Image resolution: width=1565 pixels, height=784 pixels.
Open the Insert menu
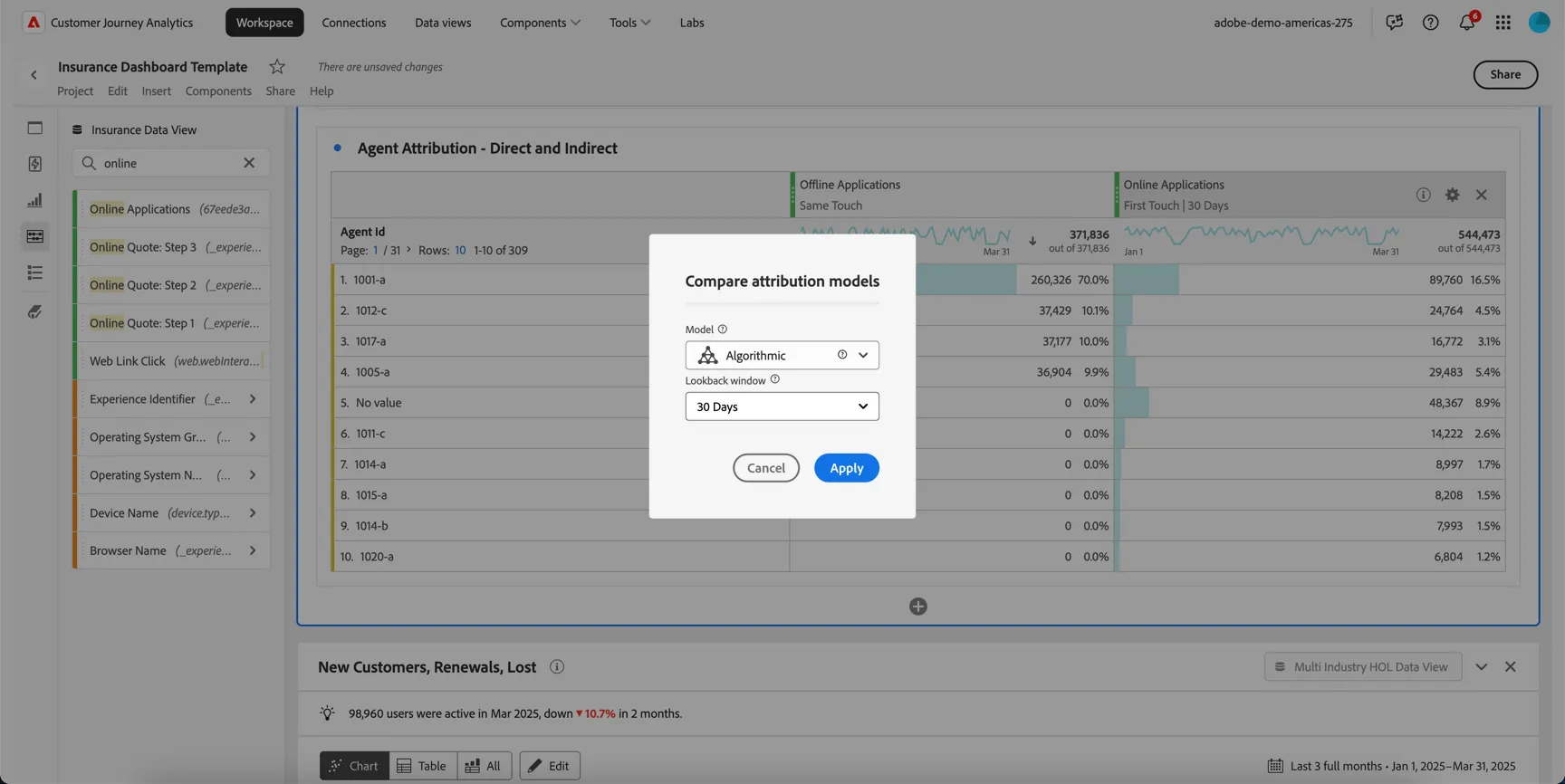pos(156,91)
